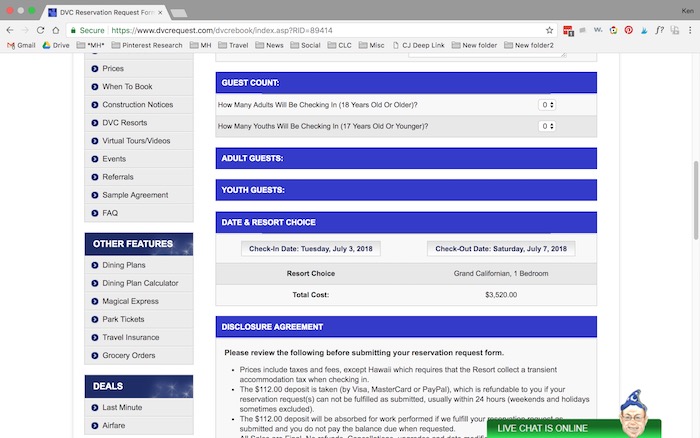Open the MH bookmarks folder
Viewport: 700px width, 438px height.
pyautogui.click(x=200, y=45)
